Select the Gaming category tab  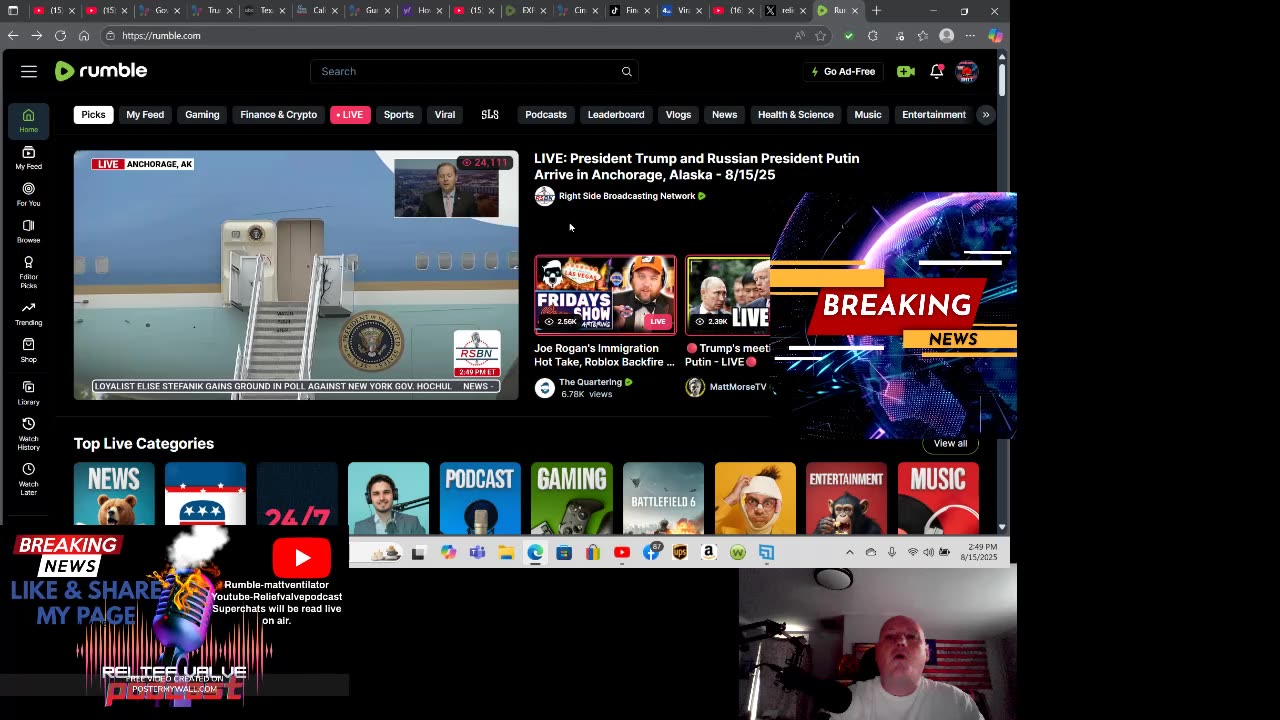(x=202, y=114)
